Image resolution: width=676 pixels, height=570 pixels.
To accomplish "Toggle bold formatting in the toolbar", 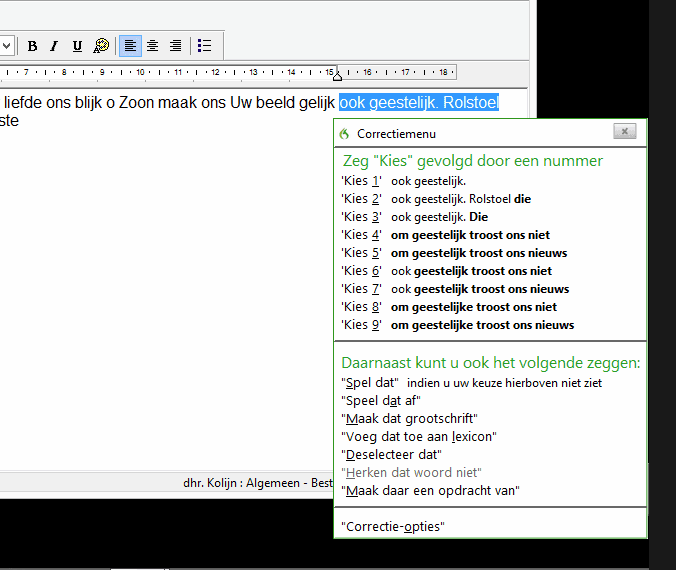I will coord(32,46).
